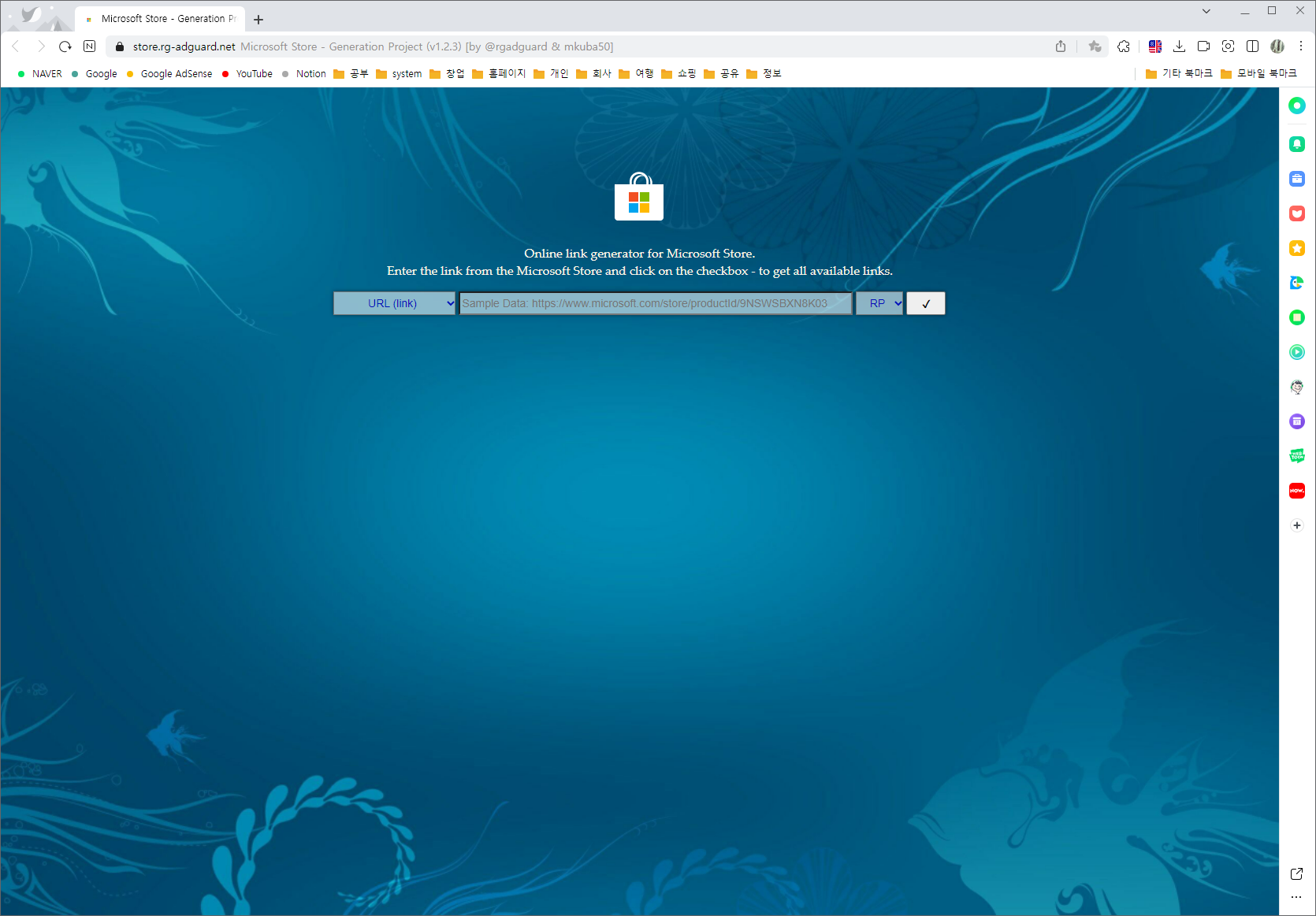
Task: Open the red Pocket-style sidebar icon
Action: tap(1297, 213)
